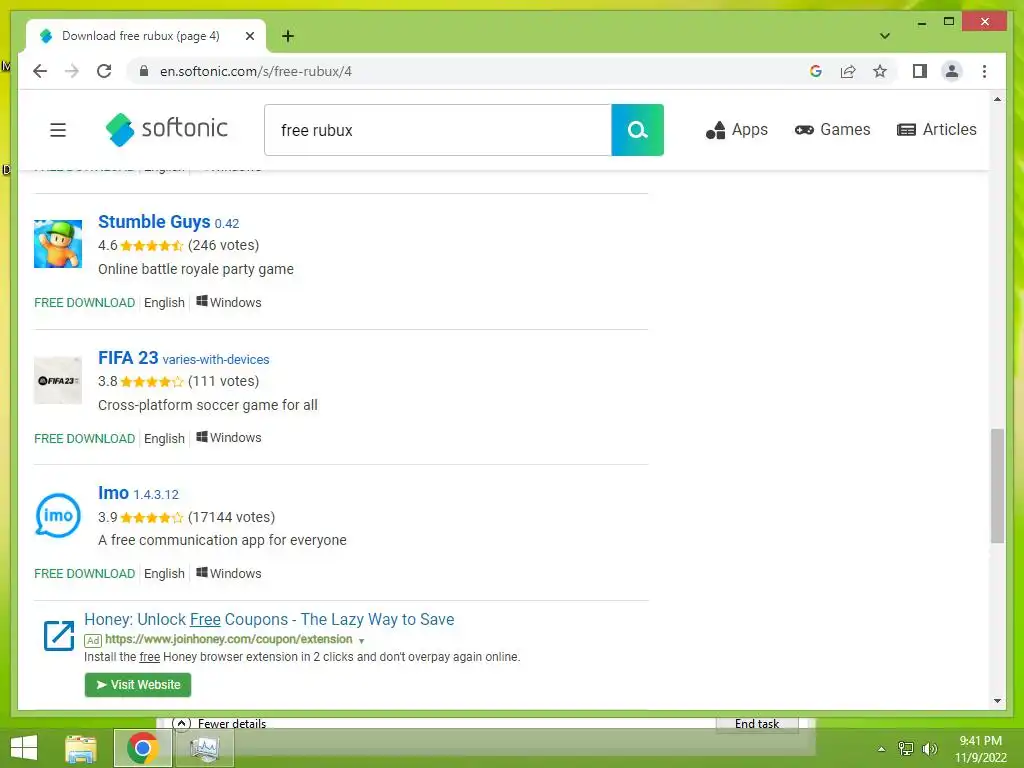Click the padlock site info icon

pyautogui.click(x=144, y=71)
